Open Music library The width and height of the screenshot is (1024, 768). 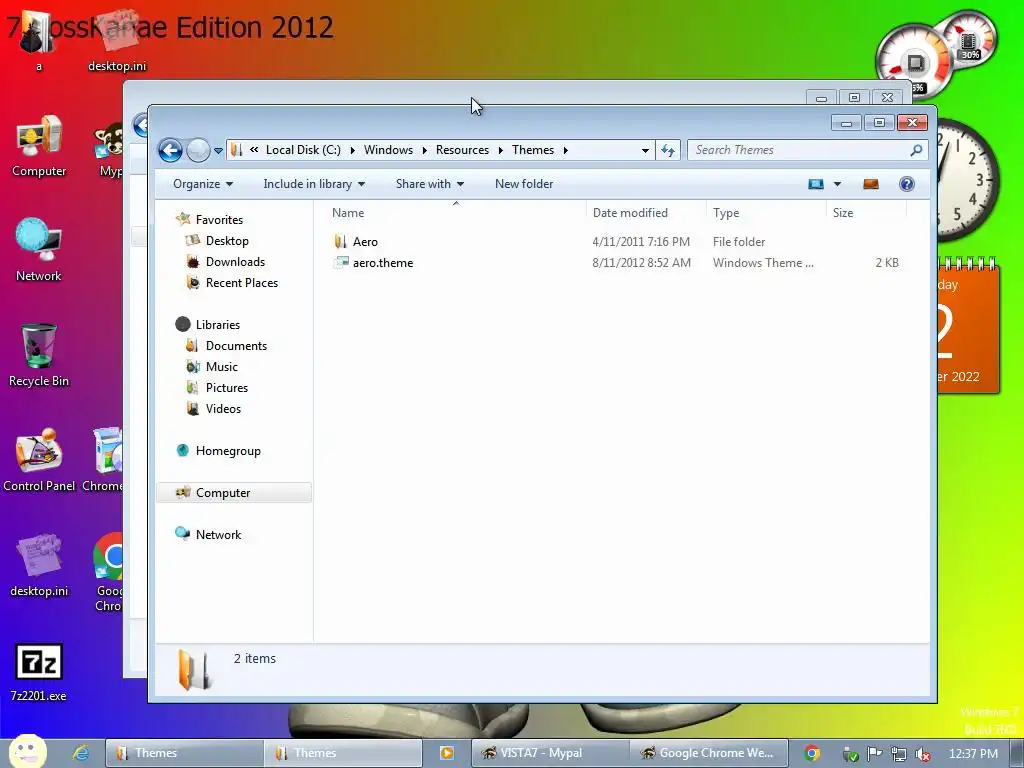pos(221,366)
